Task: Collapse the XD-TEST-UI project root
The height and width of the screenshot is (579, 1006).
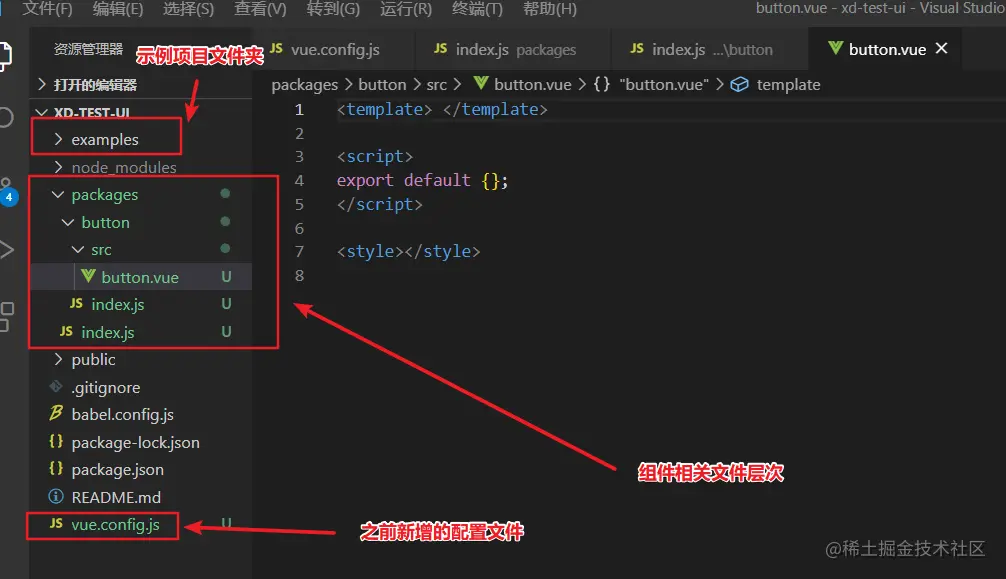Action: pos(42,112)
